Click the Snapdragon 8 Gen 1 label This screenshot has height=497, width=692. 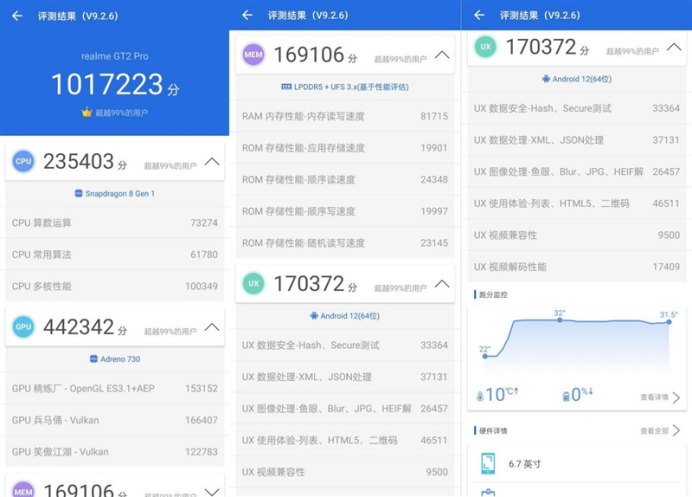point(120,193)
